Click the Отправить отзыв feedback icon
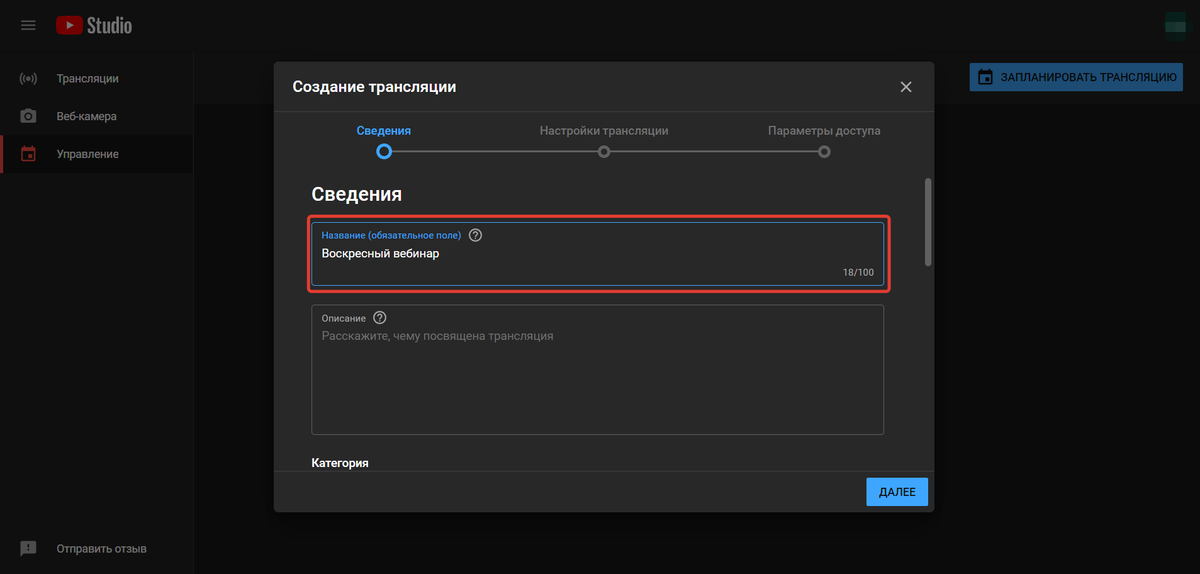The height and width of the screenshot is (574, 1200). pos(29,548)
